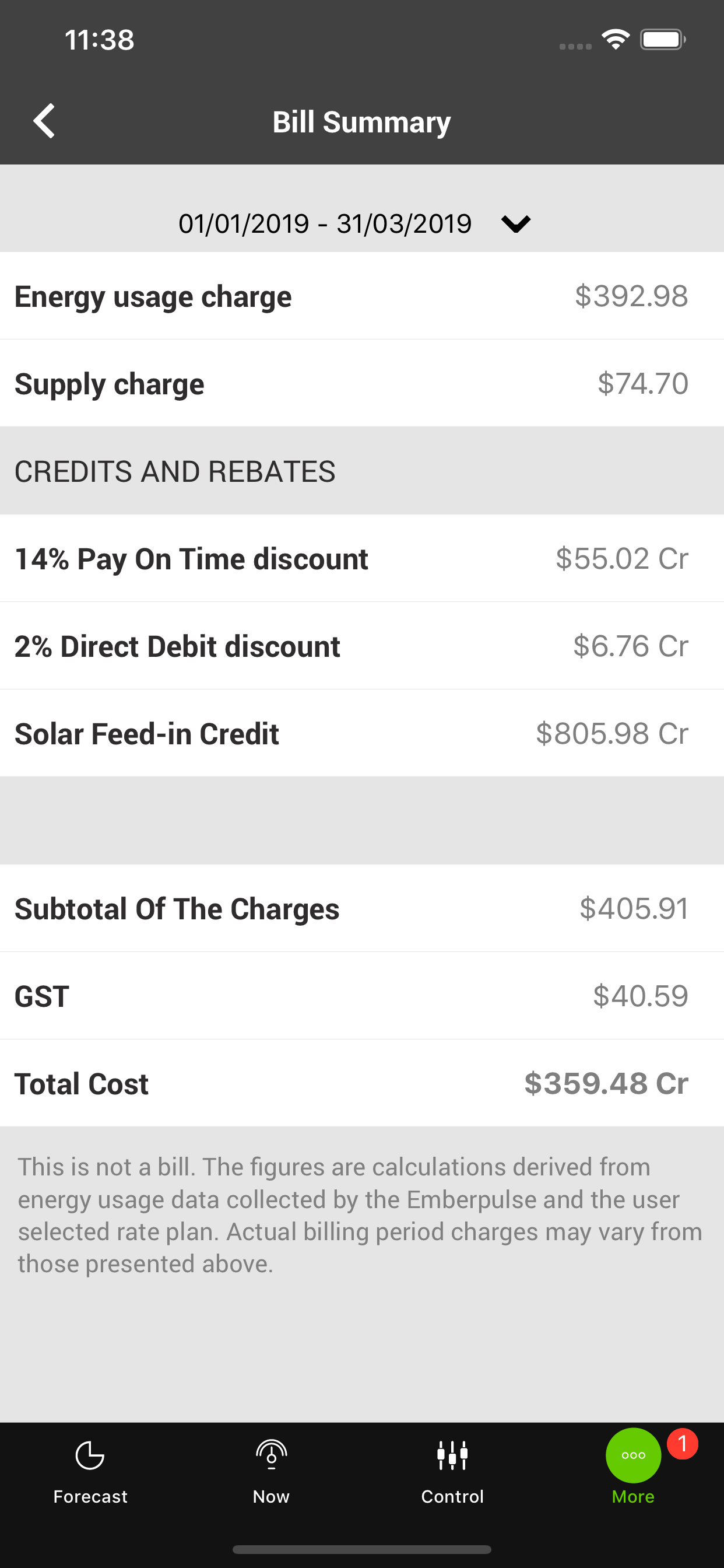Viewport: 724px width, 1568px height.
Task: Expand the billing period dropdown arrow
Action: pos(516,223)
